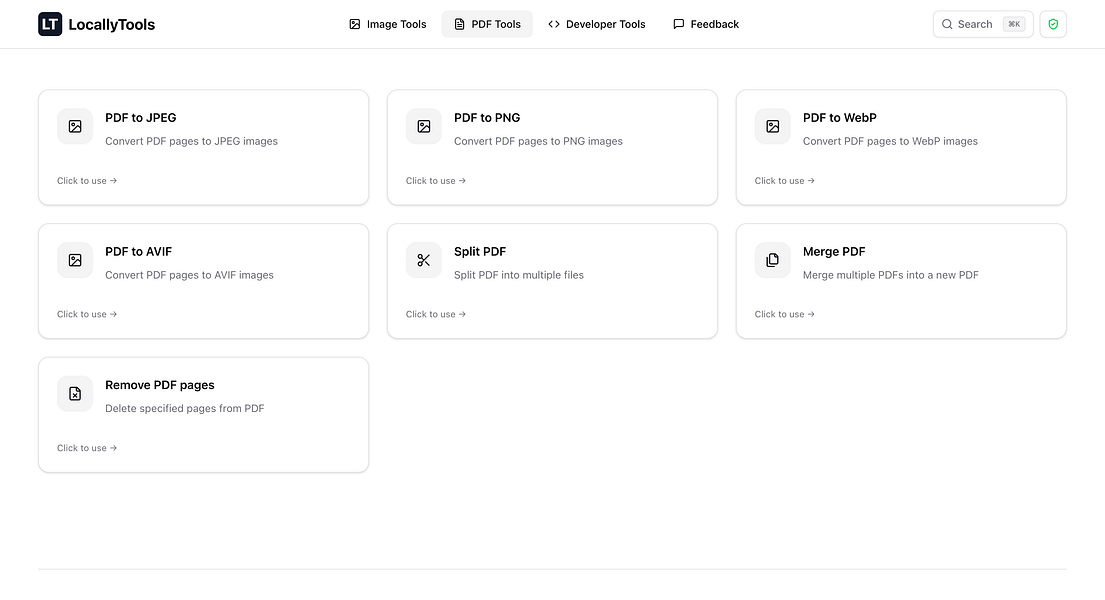Viewport: 1105px width, 600px height.
Task: Click the green shield icon top right
Action: point(1053,23)
